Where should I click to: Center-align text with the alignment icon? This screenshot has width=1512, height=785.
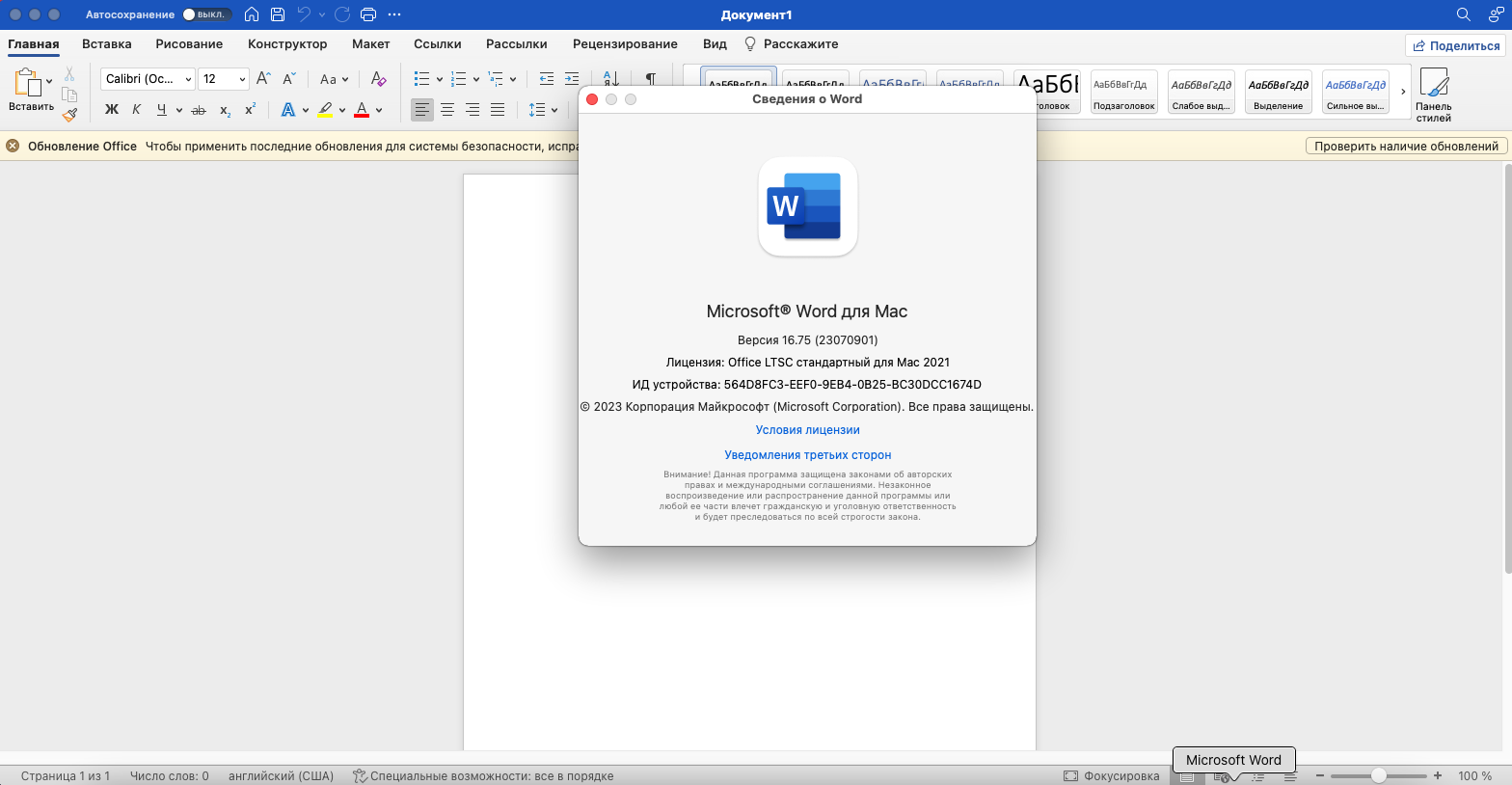(x=447, y=110)
